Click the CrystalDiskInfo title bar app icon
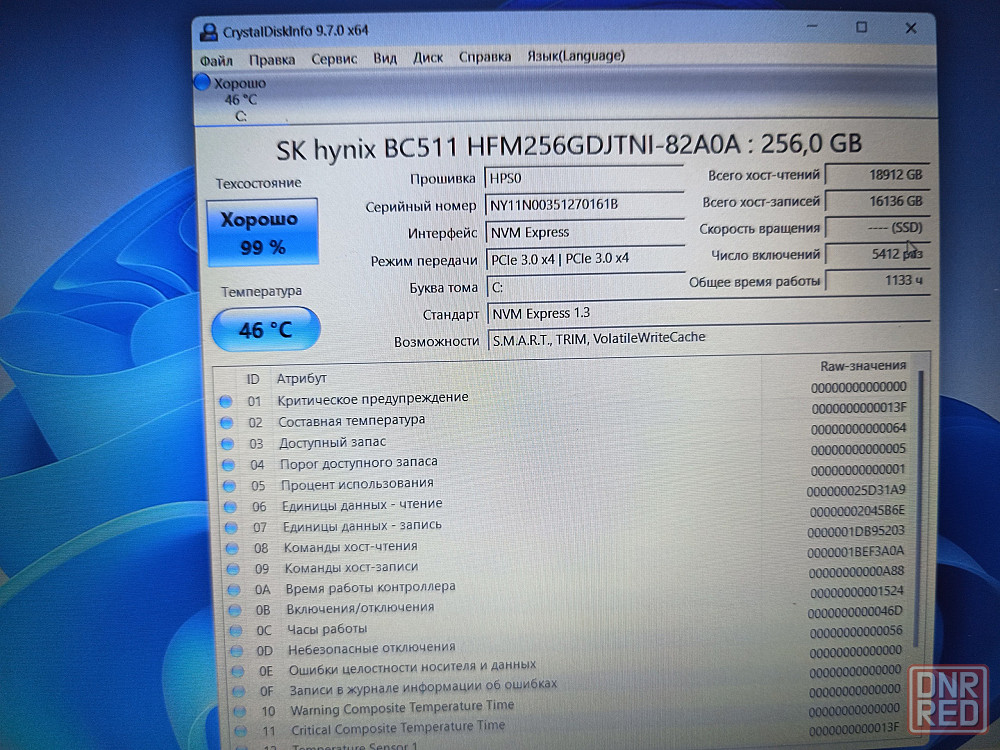1000x750 pixels. (208, 32)
